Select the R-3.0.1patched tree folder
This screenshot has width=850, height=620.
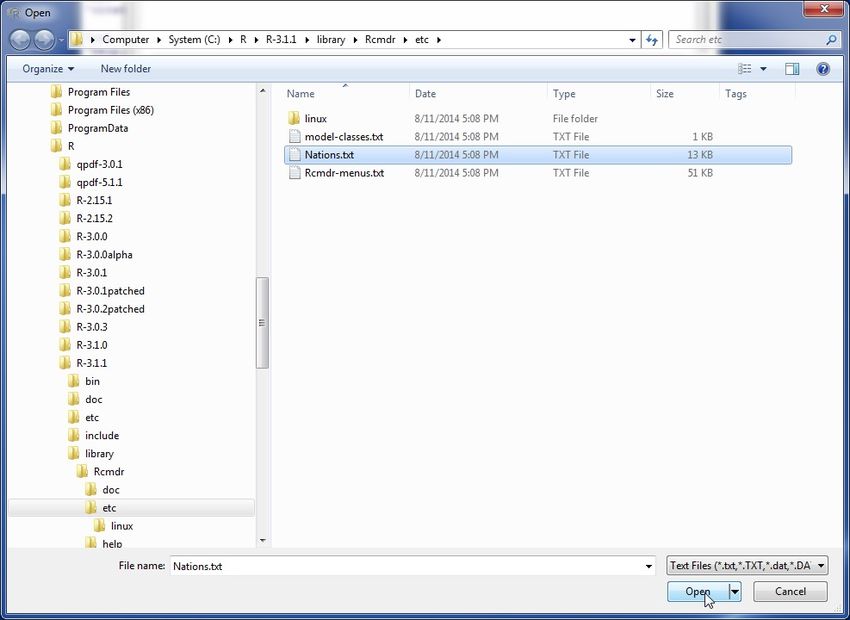pyautogui.click(x=110, y=290)
